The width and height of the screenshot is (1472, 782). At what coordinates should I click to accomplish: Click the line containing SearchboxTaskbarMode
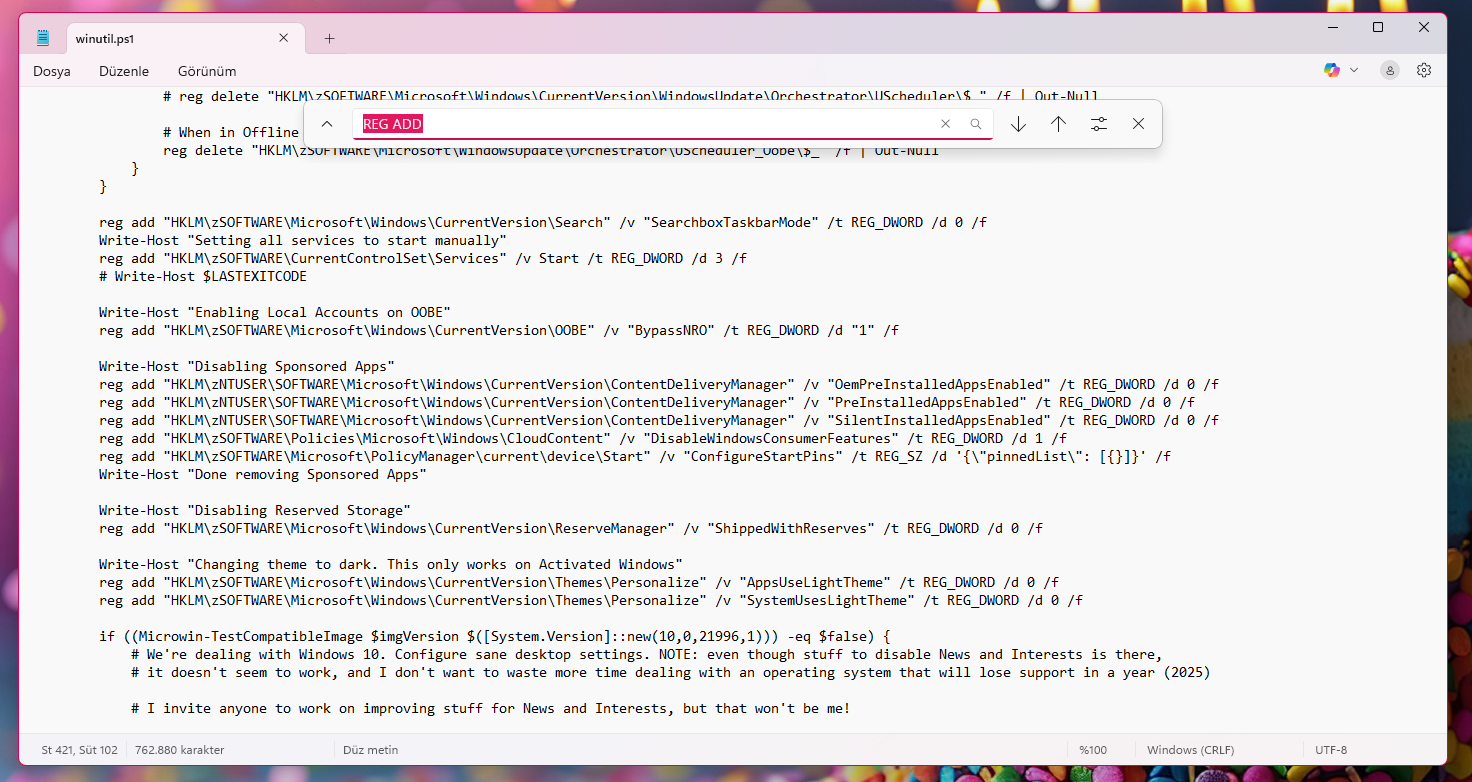(543, 222)
